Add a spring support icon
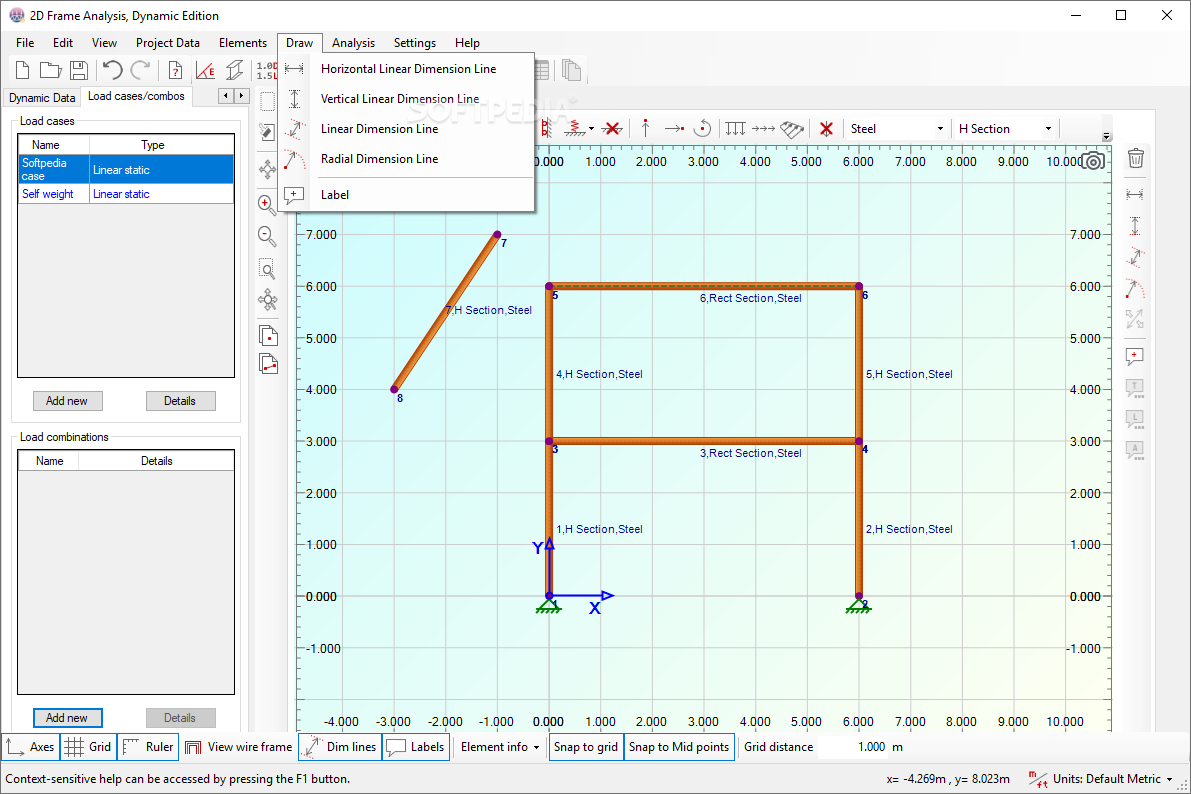Screen dimensions: 1191x794 575,128
